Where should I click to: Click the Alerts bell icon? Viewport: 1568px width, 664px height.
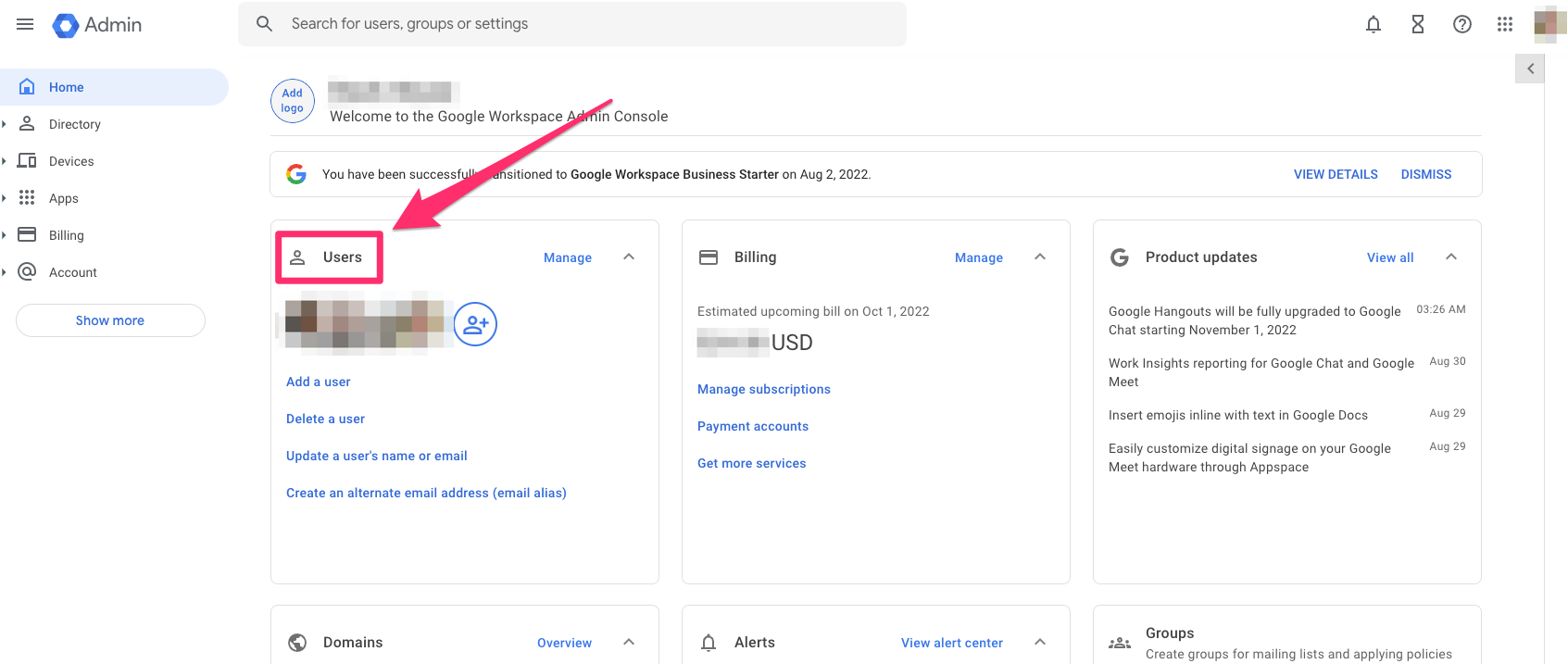point(709,643)
